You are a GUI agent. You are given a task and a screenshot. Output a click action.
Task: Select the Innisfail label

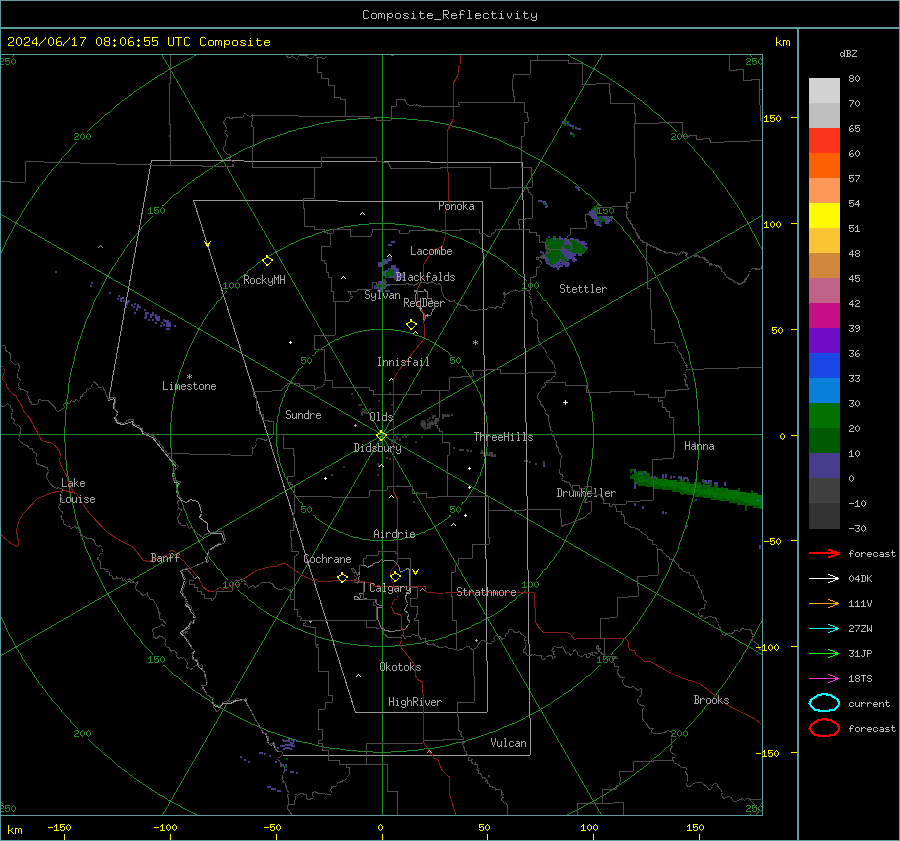[x=403, y=362]
